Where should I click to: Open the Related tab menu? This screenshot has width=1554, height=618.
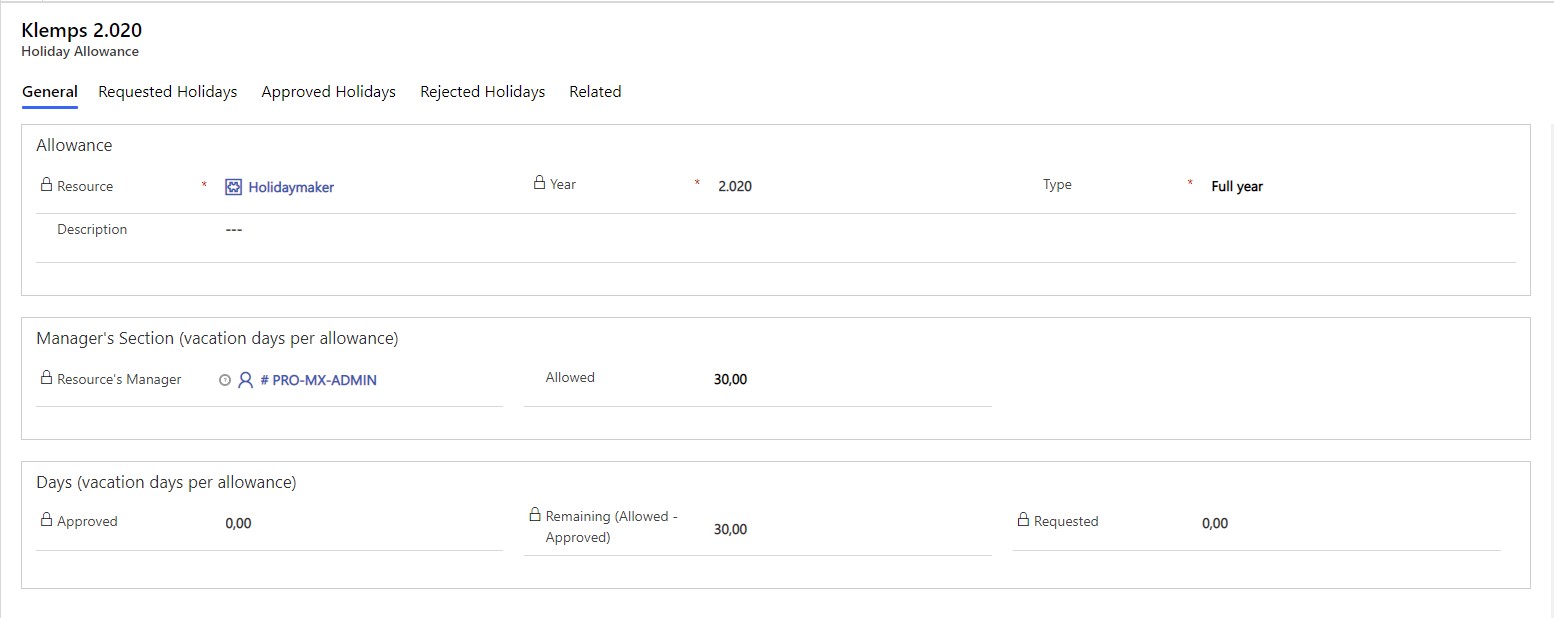click(x=595, y=92)
